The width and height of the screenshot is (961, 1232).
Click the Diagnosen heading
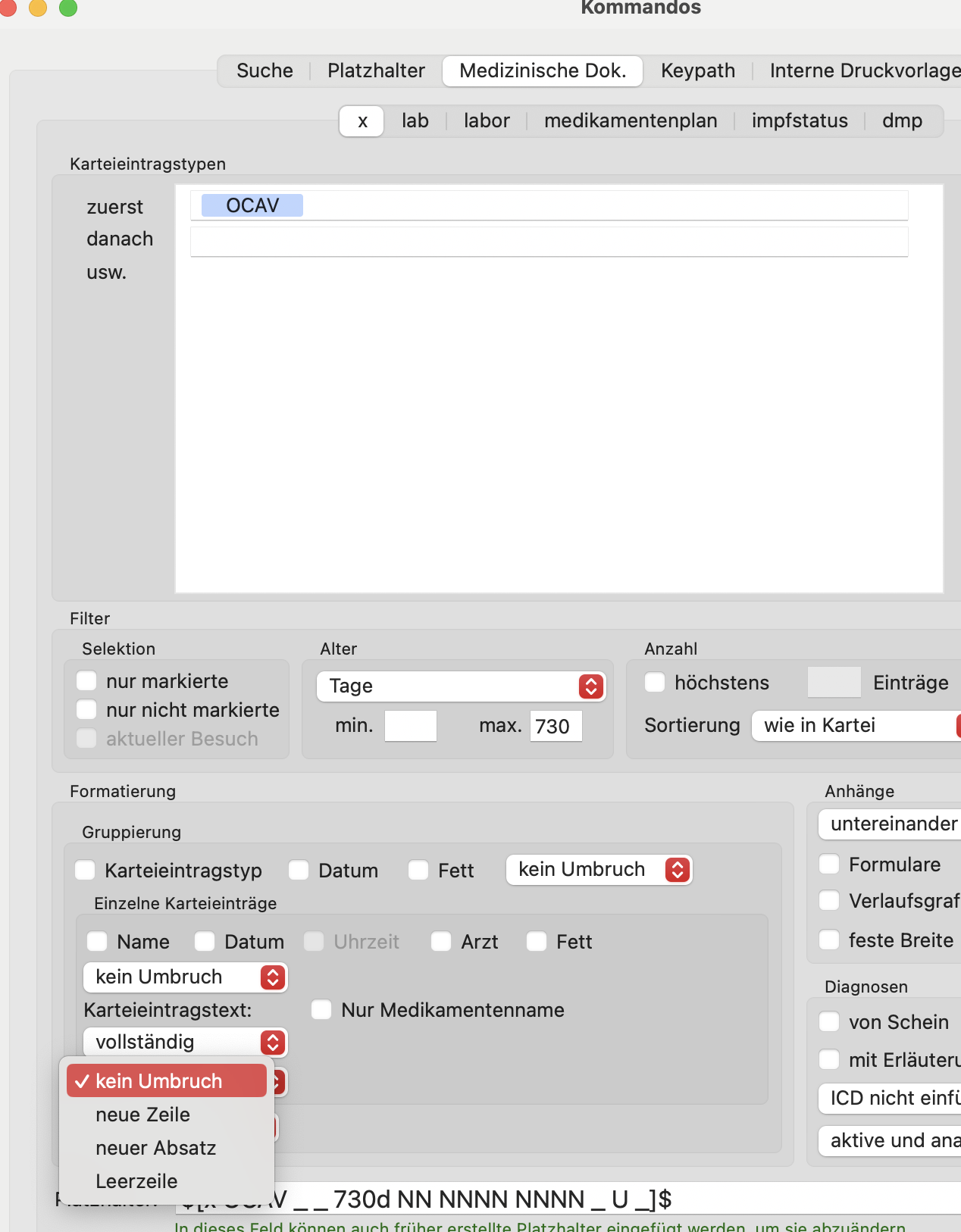(x=866, y=987)
